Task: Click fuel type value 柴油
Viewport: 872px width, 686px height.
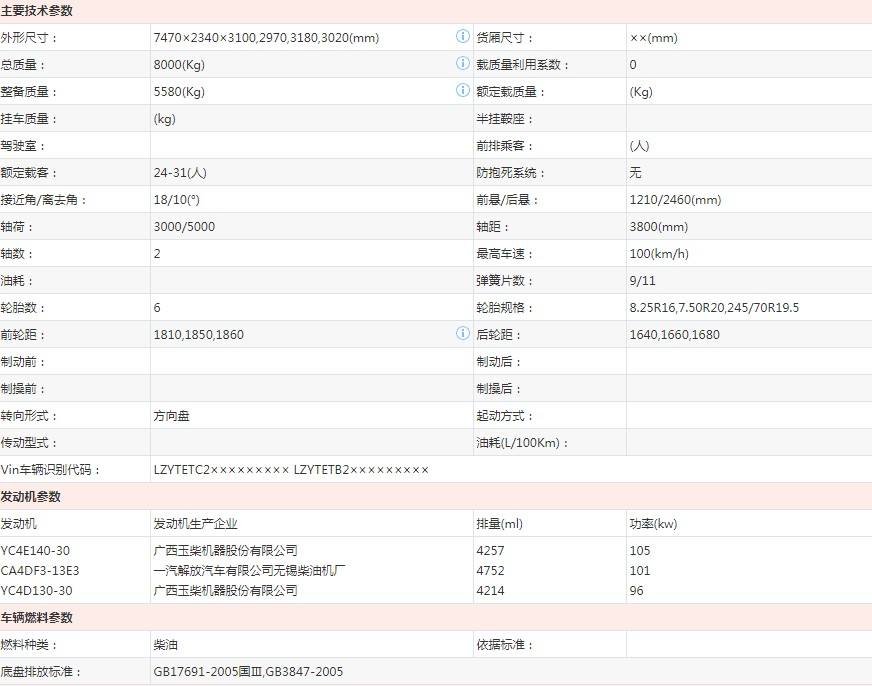Action: click(165, 645)
